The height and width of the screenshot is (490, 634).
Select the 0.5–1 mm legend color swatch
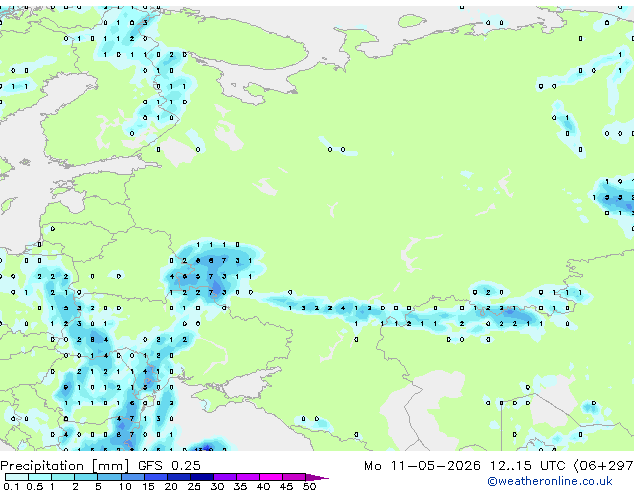[40, 477]
